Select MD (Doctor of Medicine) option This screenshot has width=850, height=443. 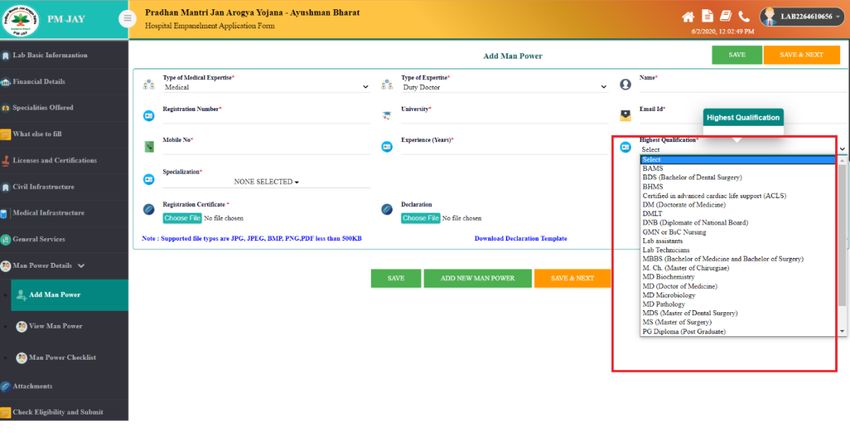tap(739, 286)
